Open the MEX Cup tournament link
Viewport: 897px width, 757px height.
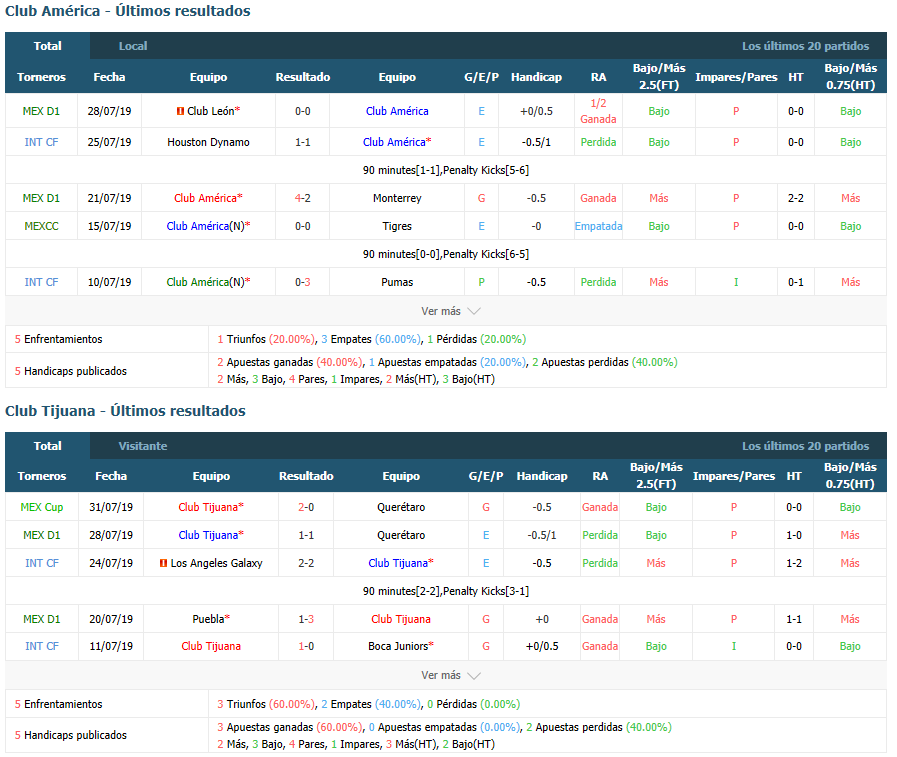pos(42,507)
